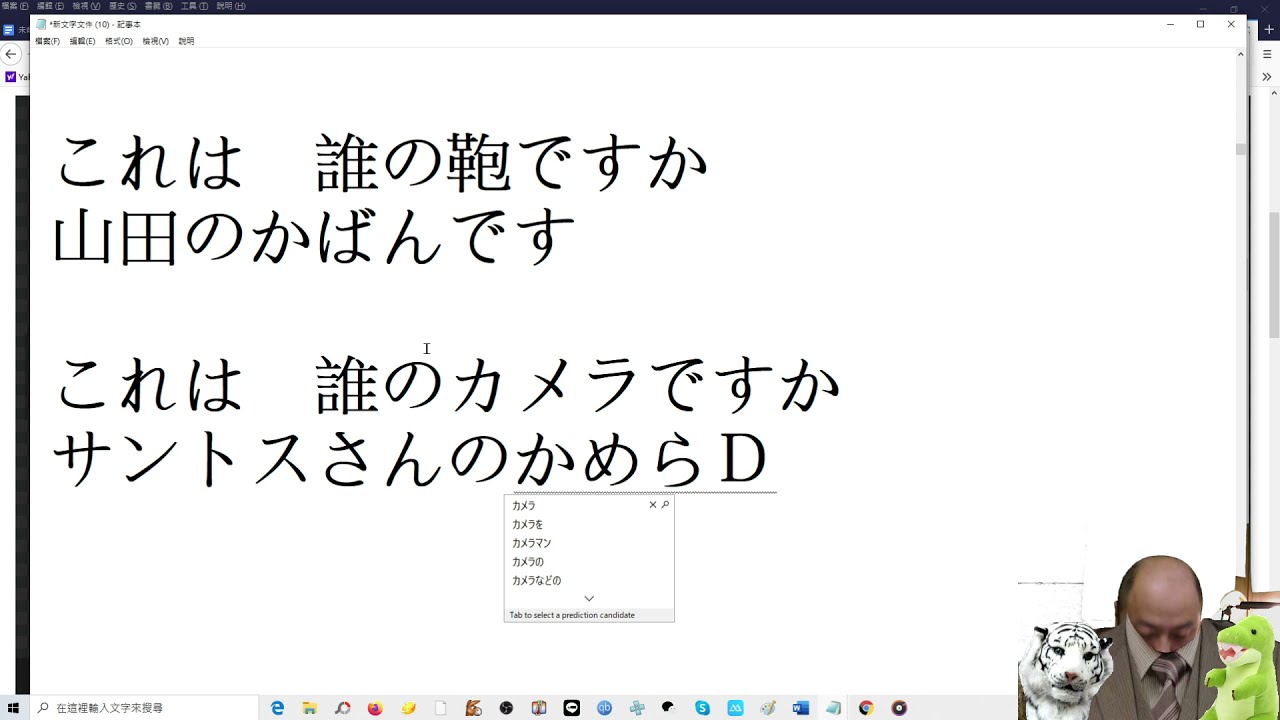Close the IME candidate popup
The height and width of the screenshot is (720, 1280).
click(653, 505)
